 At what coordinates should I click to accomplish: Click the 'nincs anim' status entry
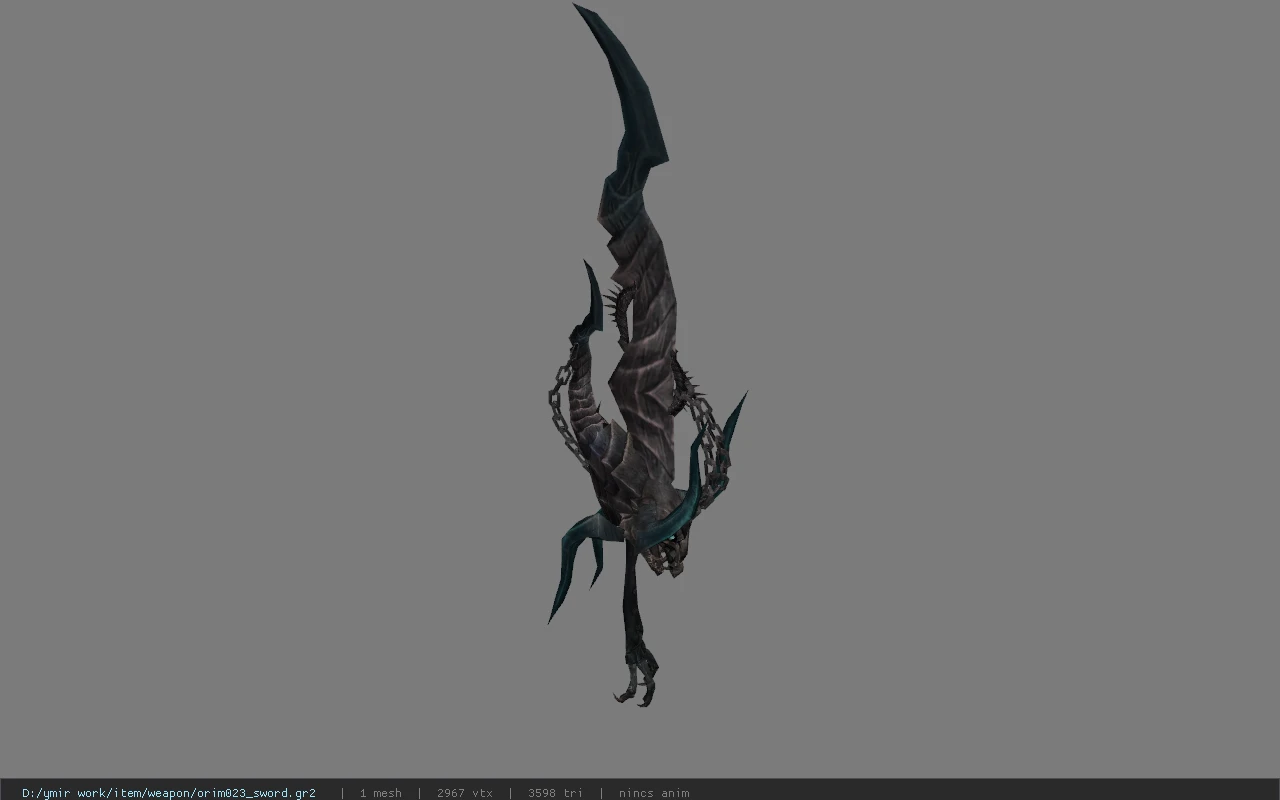(x=654, y=793)
